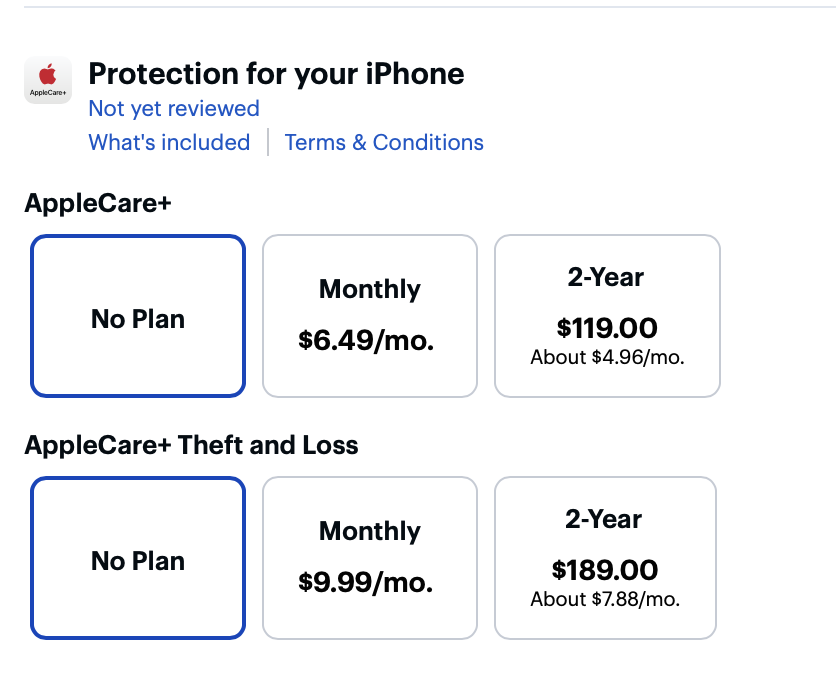Open the Not yet reviewed link

pos(173,108)
